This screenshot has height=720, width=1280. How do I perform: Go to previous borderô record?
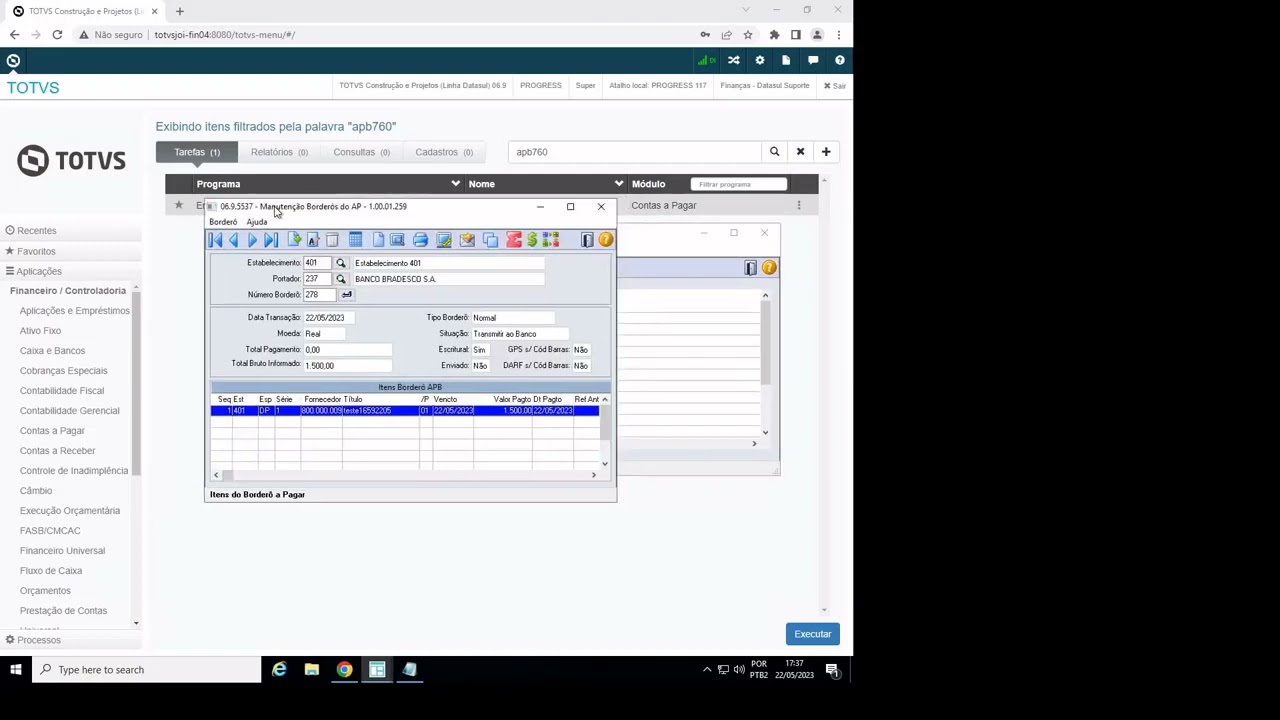(234, 240)
